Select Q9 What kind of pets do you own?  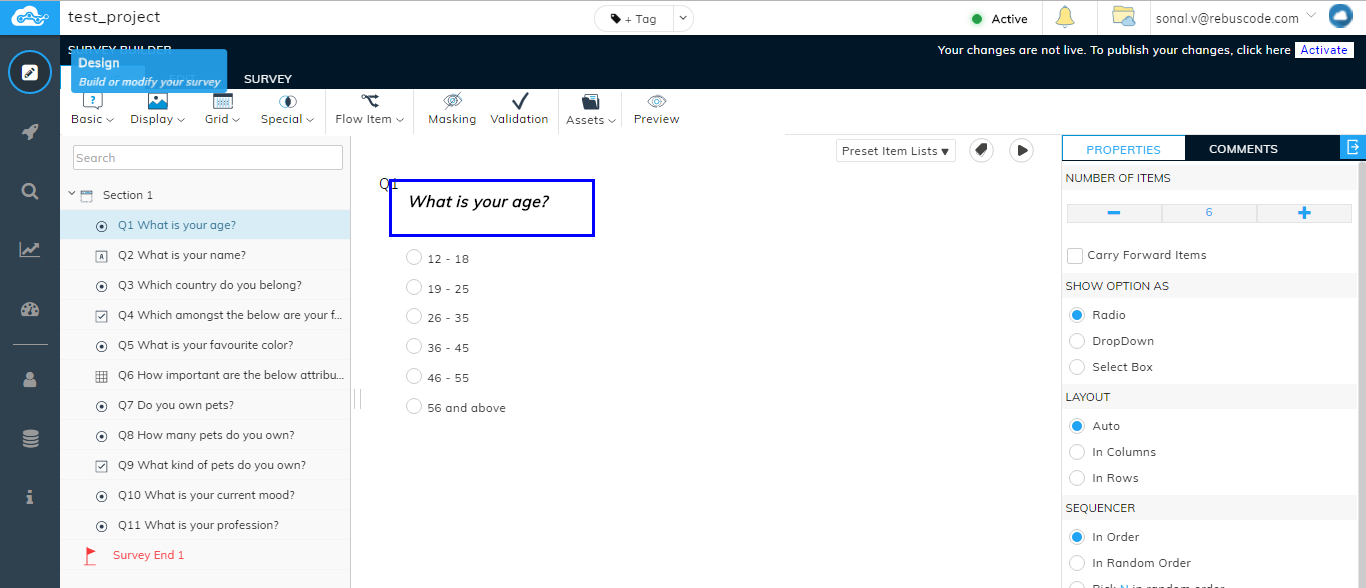pyautogui.click(x=205, y=465)
